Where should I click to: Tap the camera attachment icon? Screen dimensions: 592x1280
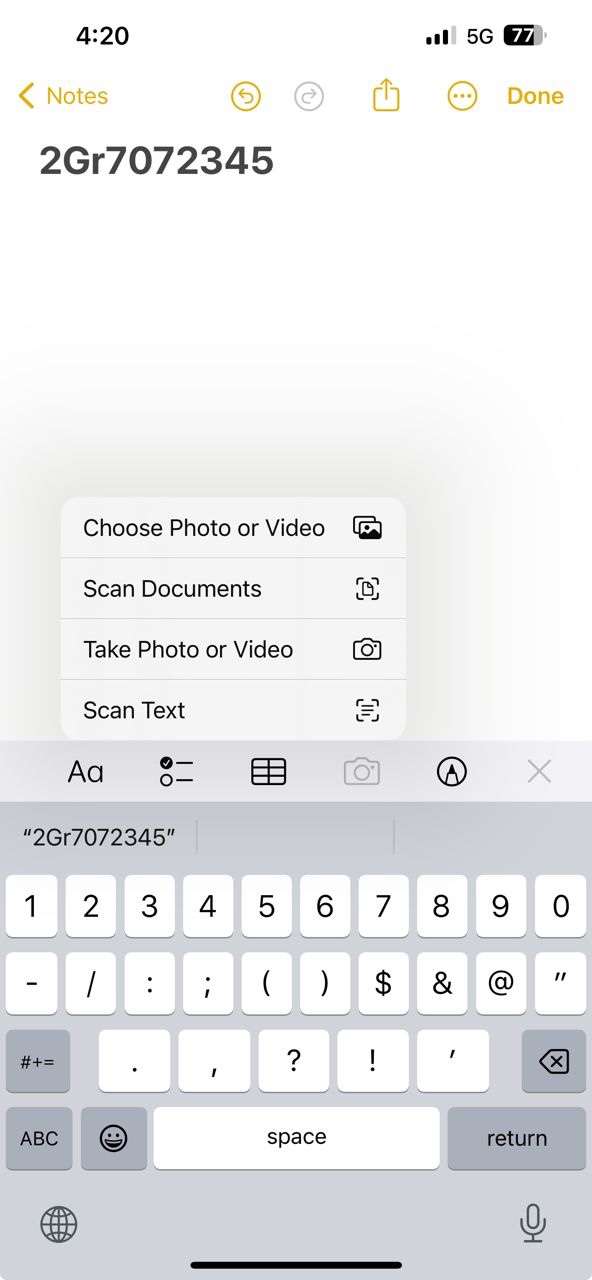(361, 771)
